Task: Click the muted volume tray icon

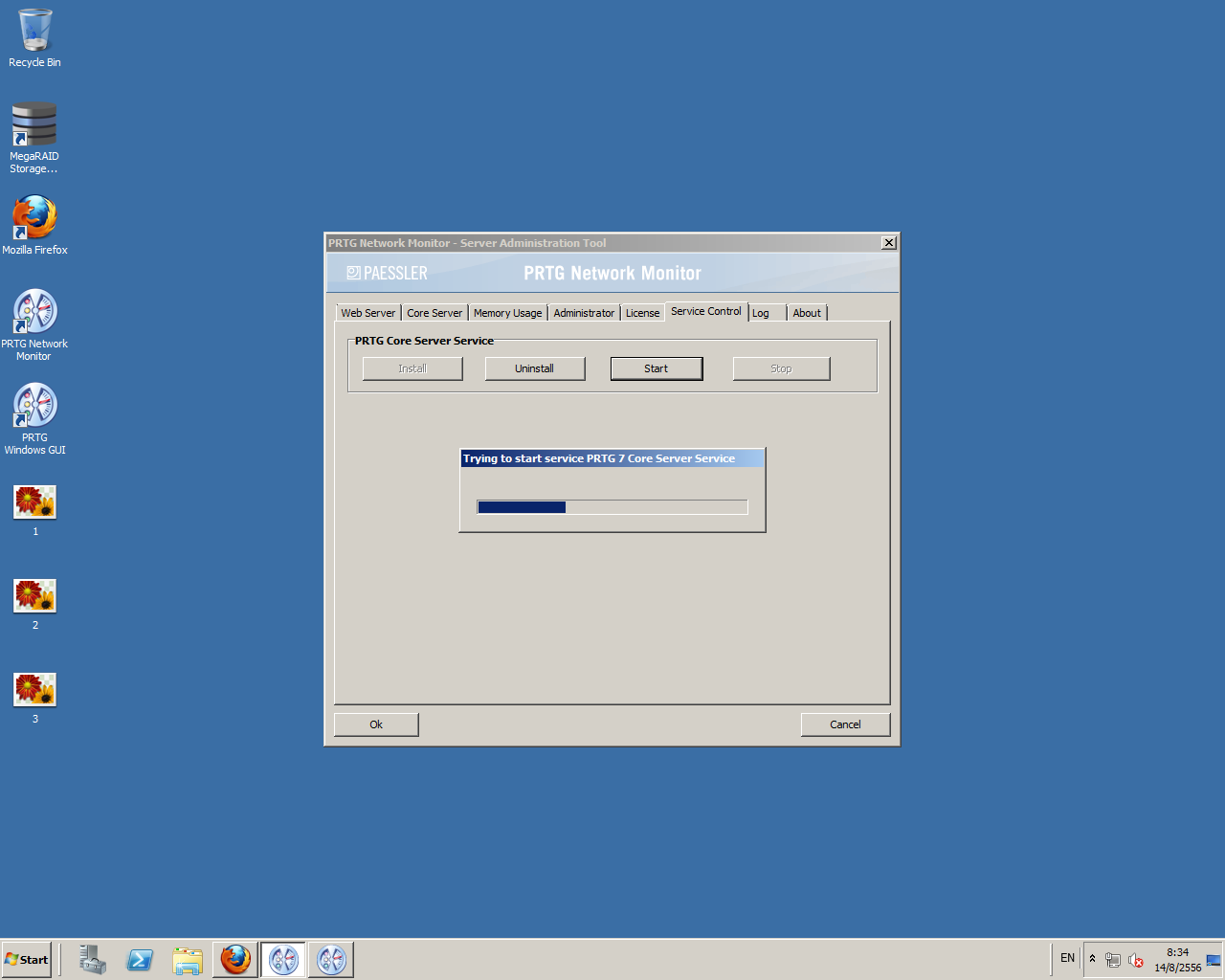Action: click(x=1136, y=960)
